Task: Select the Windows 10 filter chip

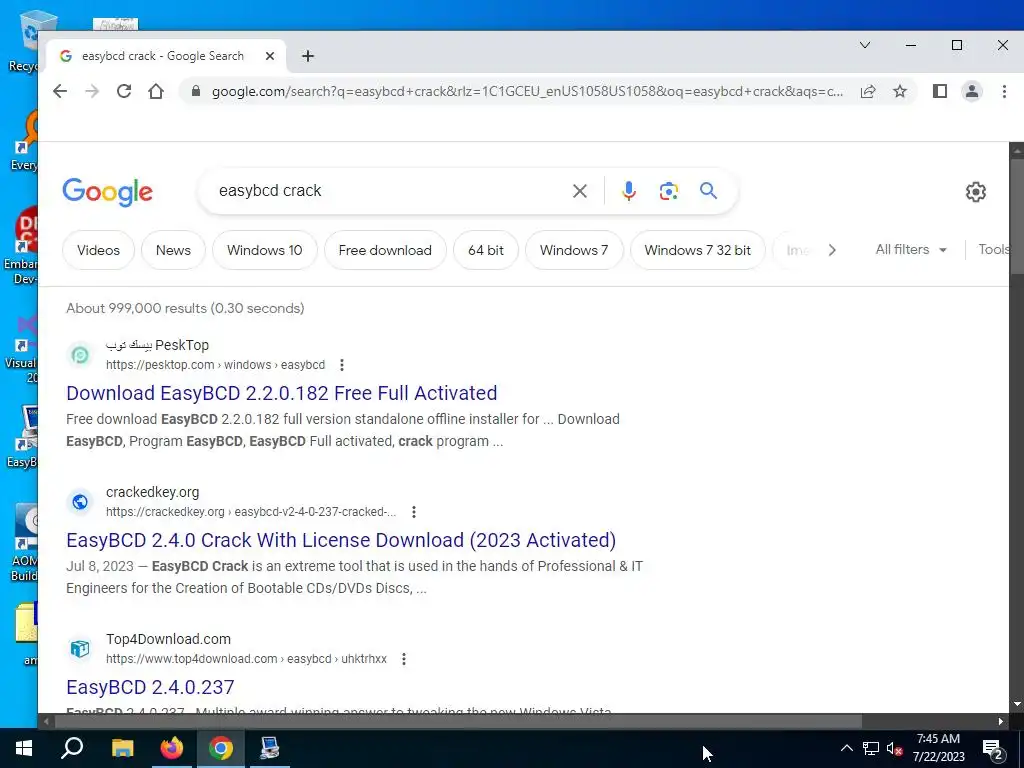Action: (x=264, y=250)
